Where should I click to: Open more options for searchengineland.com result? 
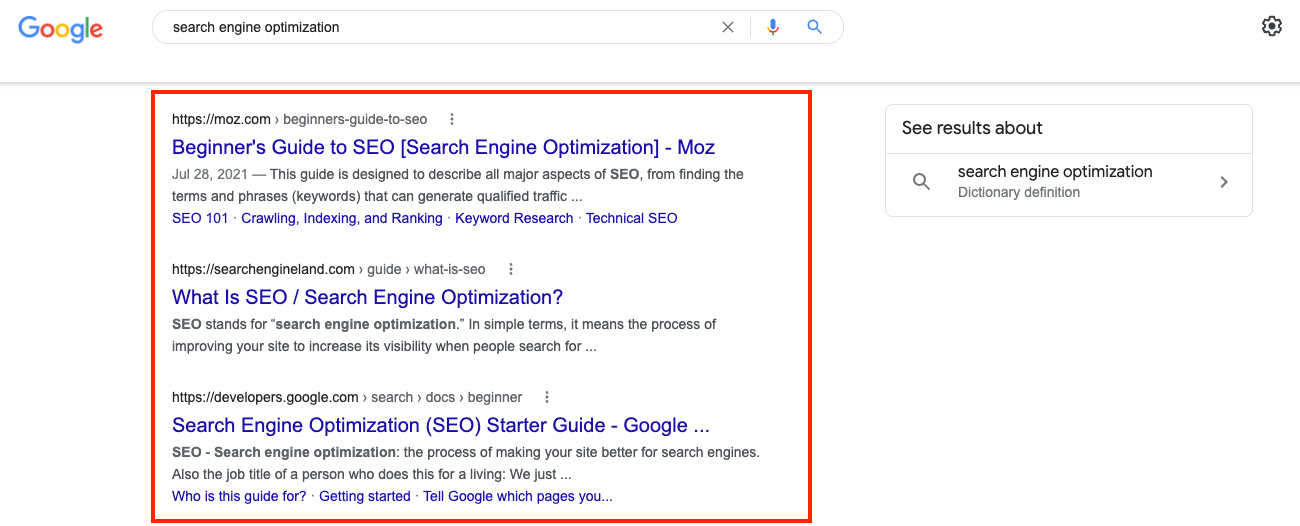tap(510, 269)
